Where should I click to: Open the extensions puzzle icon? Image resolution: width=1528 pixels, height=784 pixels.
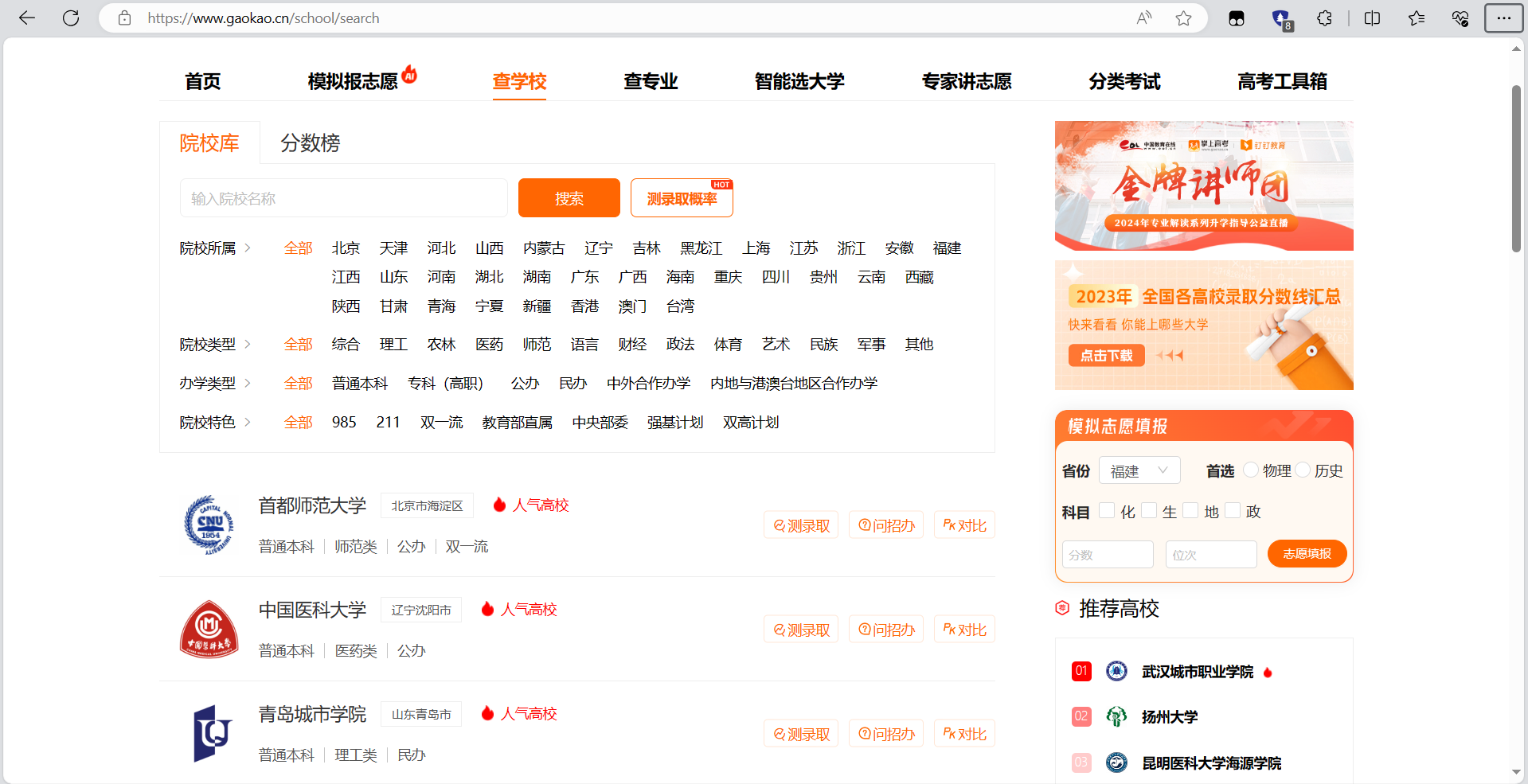(1324, 18)
